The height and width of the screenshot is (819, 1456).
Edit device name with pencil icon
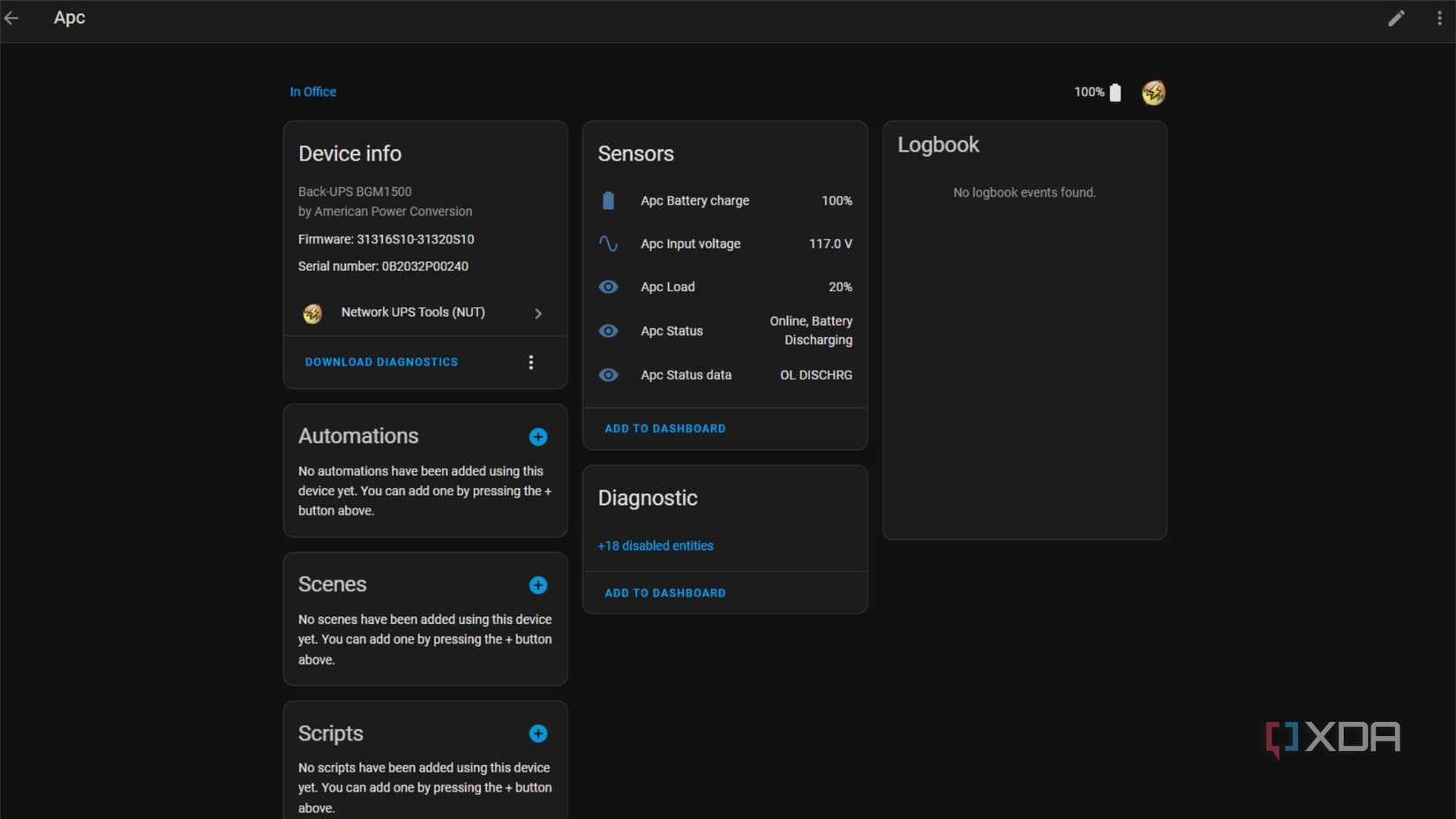(x=1396, y=18)
